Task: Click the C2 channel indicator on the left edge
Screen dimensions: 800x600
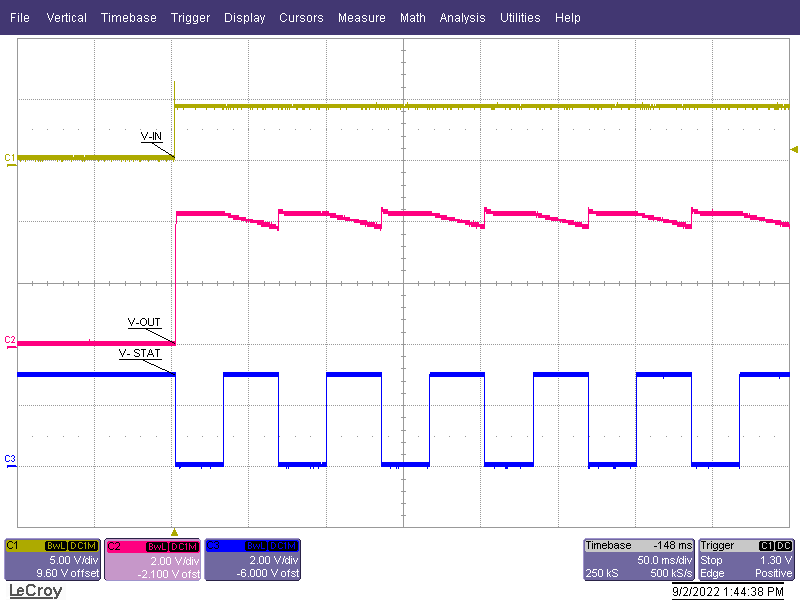Action: pyautogui.click(x=8, y=341)
